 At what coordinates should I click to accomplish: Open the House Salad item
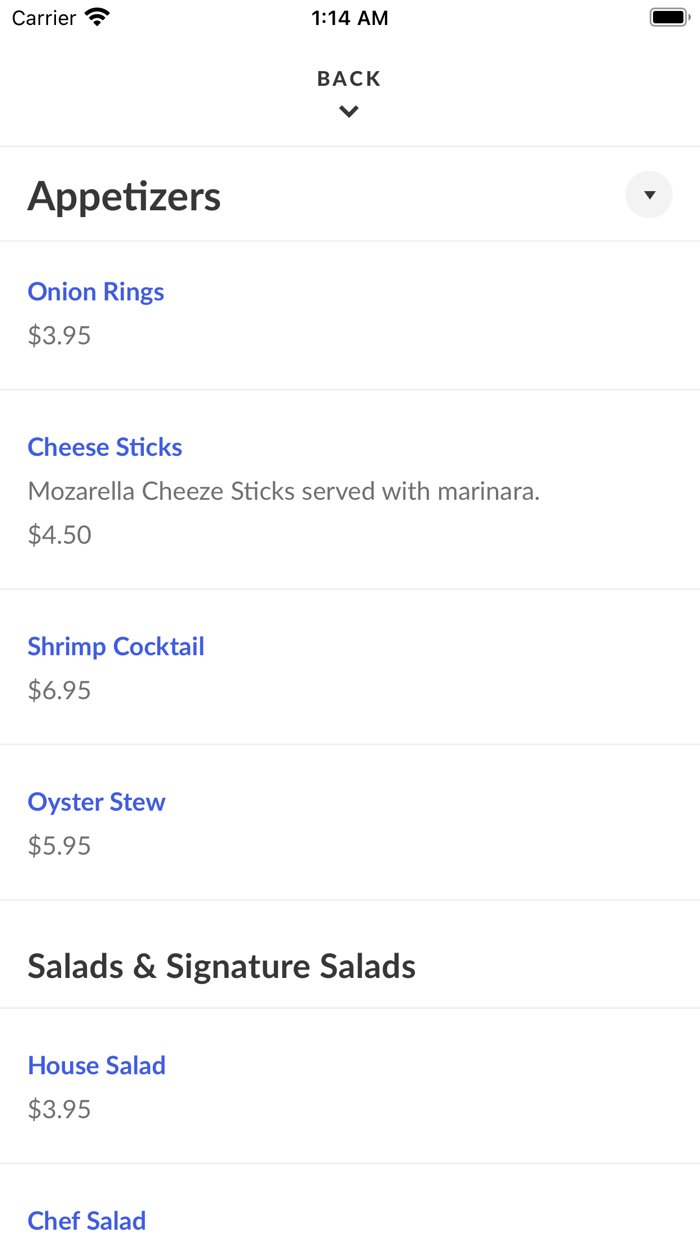(97, 1066)
